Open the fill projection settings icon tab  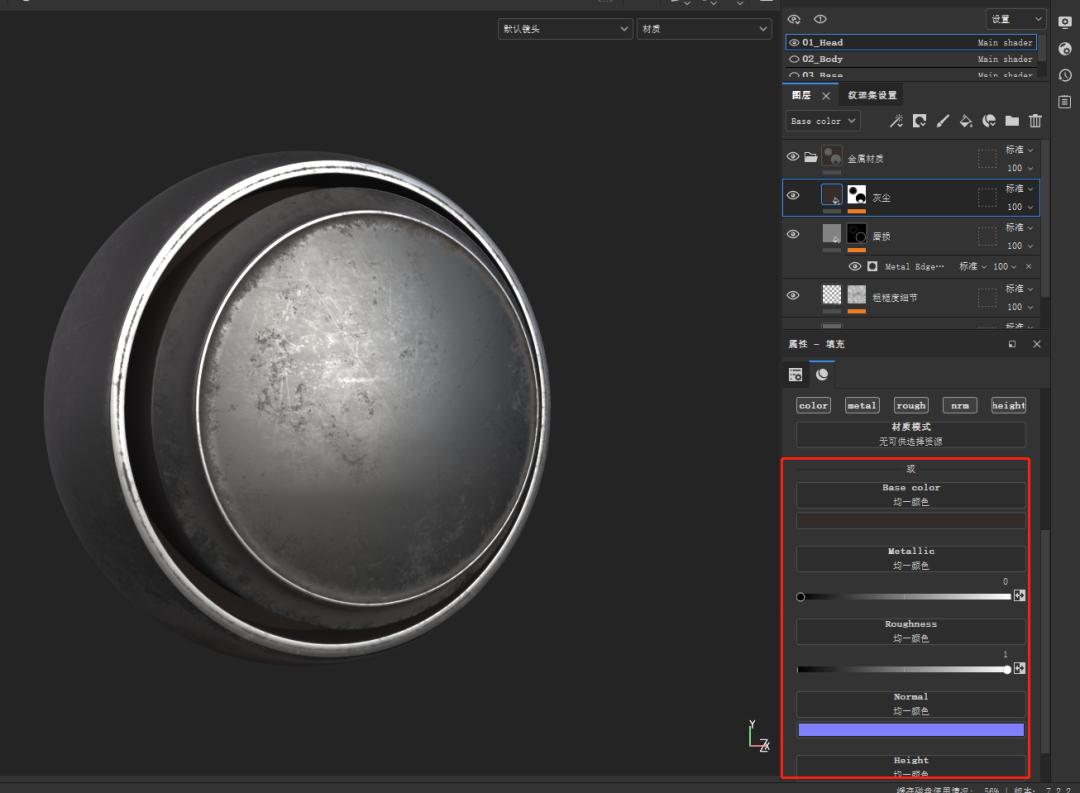[796, 375]
